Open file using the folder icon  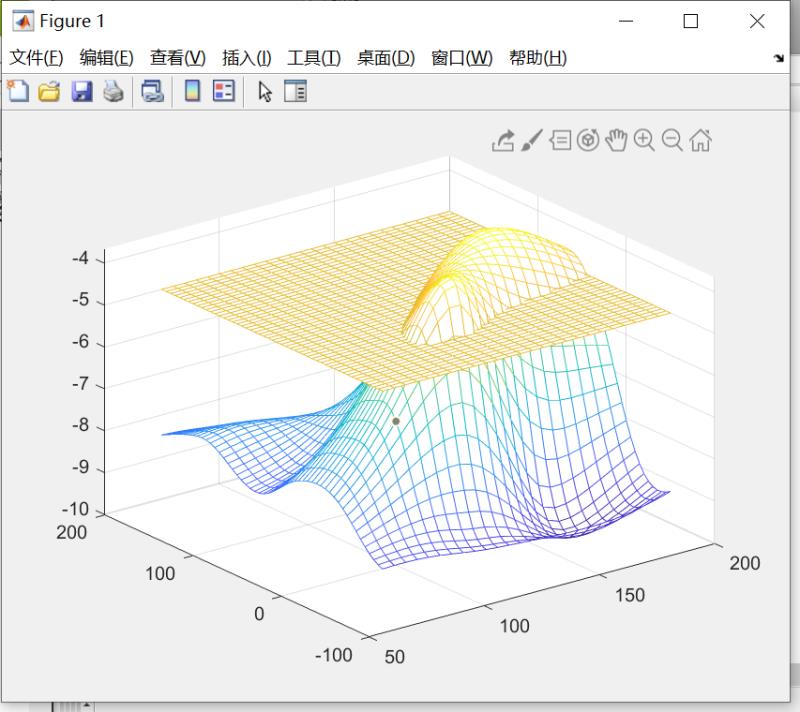pos(49,92)
